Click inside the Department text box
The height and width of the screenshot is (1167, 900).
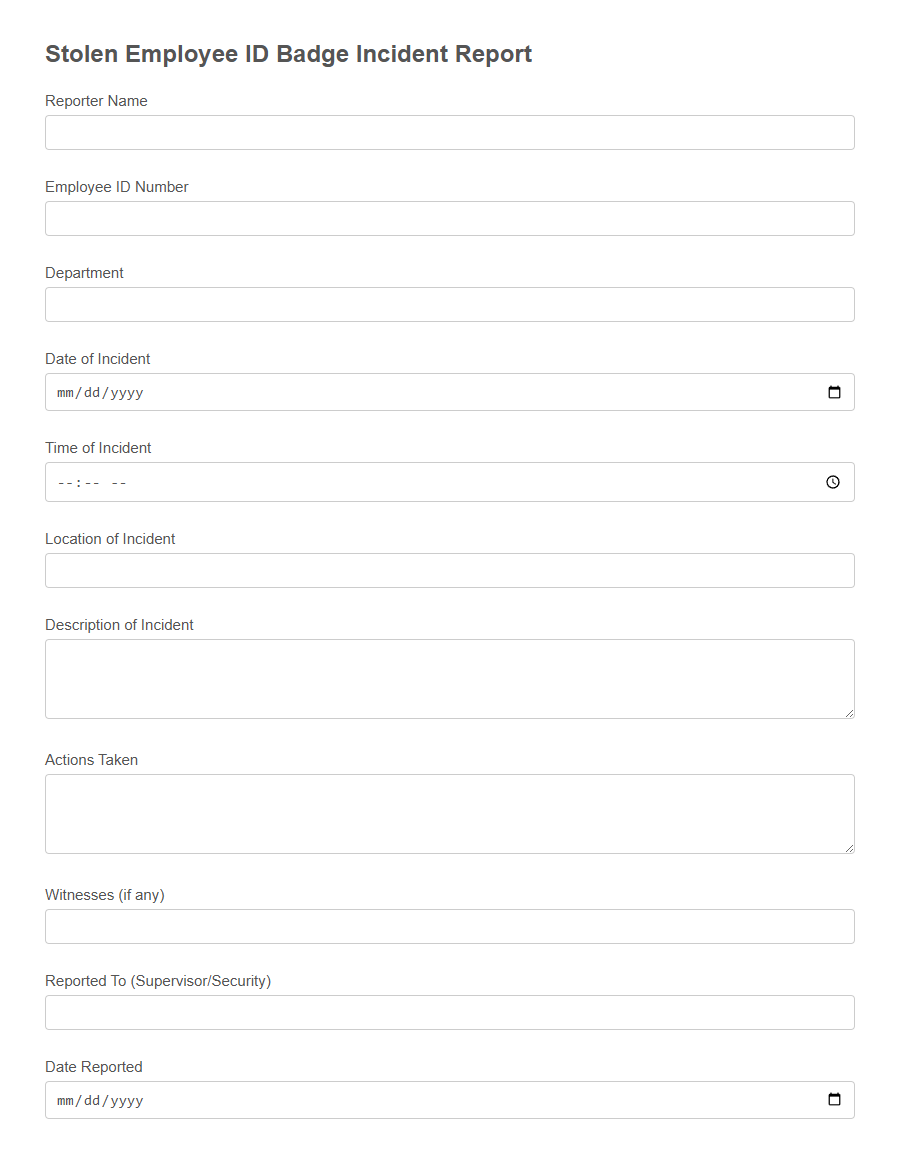[x=449, y=304]
